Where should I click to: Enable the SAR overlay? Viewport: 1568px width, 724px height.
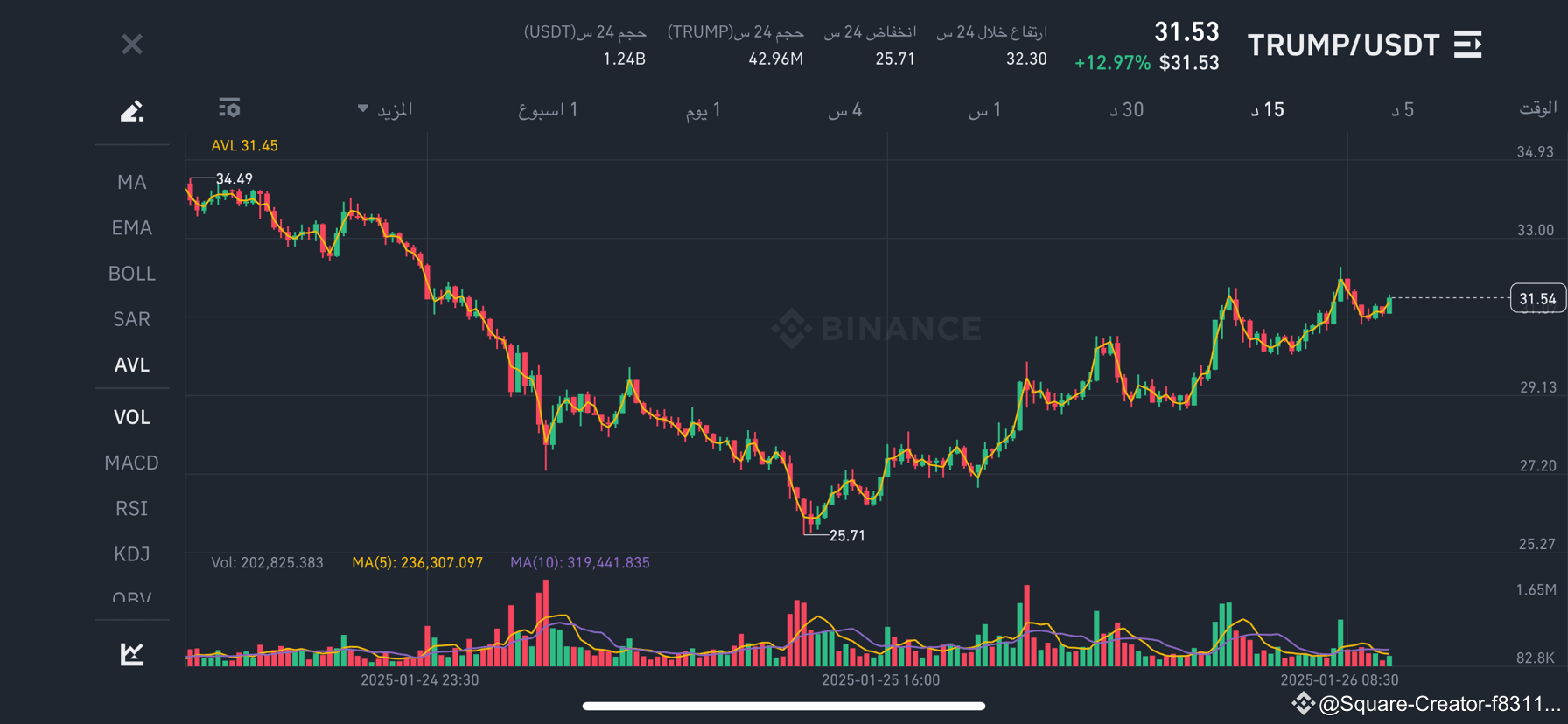[x=131, y=318]
